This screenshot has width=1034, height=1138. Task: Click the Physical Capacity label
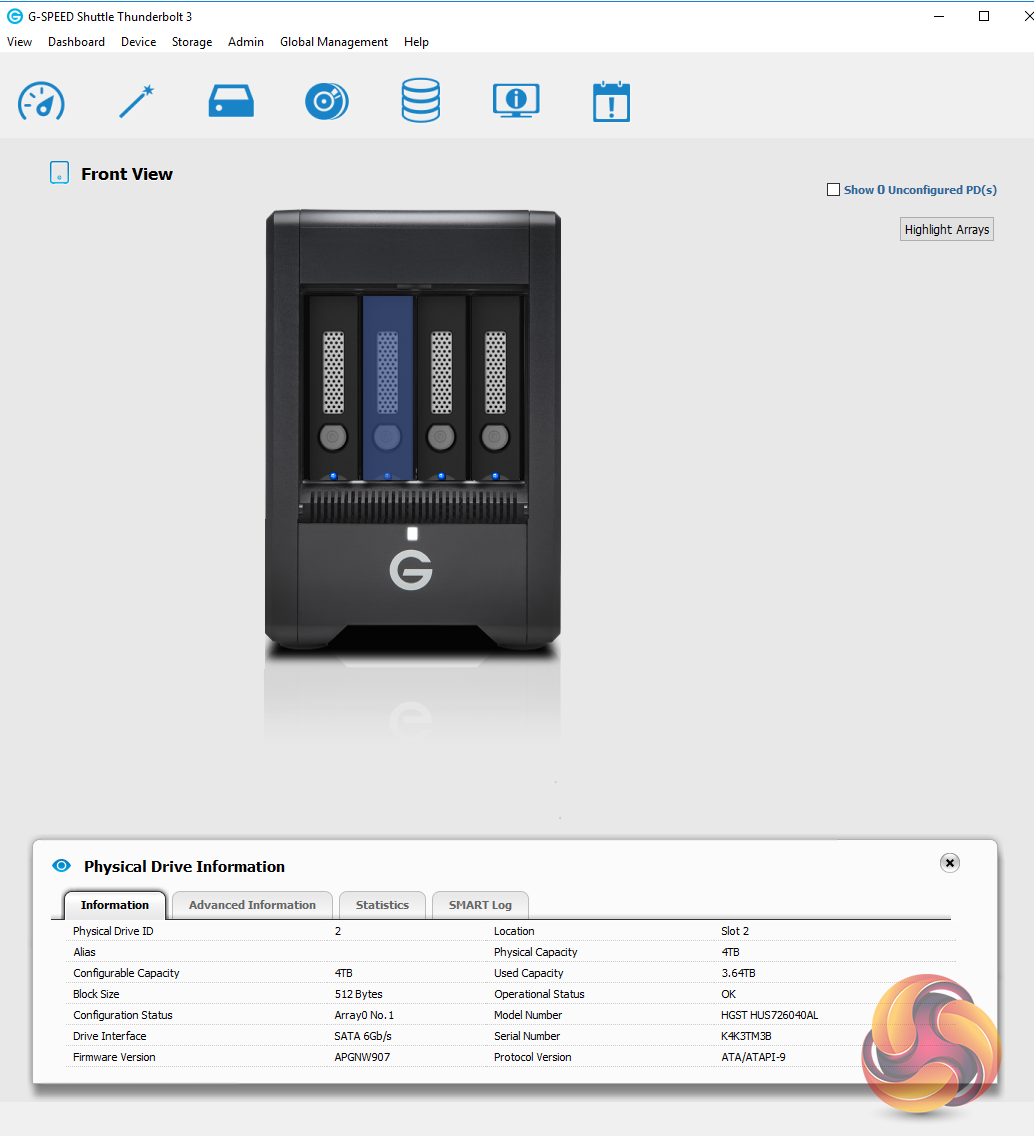tap(536, 952)
